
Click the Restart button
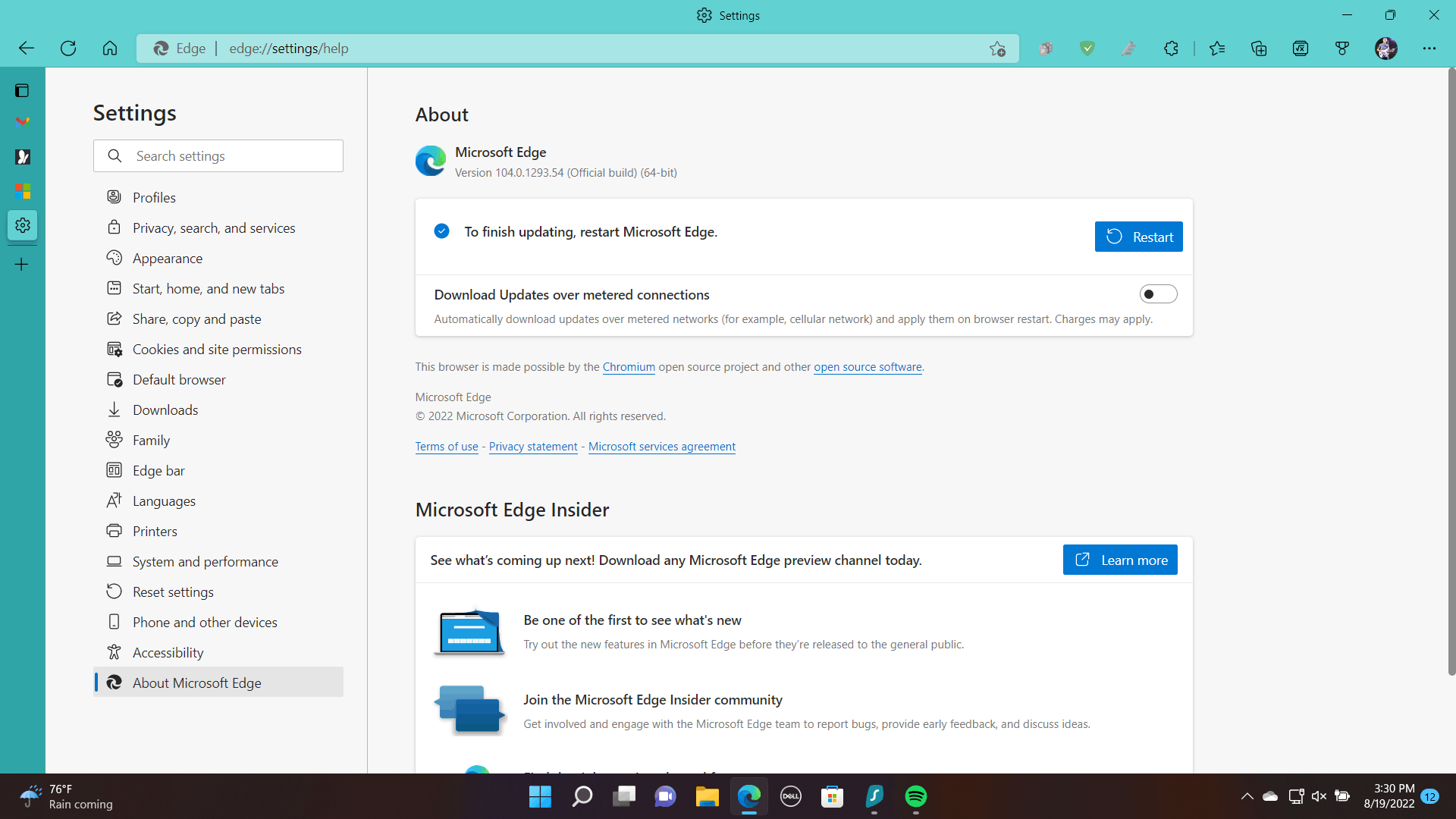[1138, 237]
